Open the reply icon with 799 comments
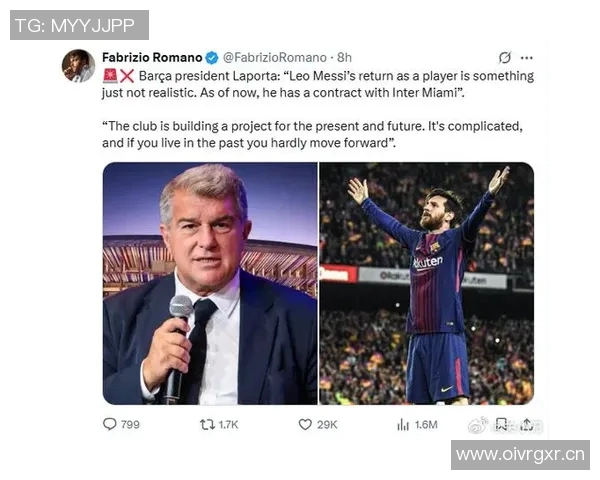 pos(110,424)
